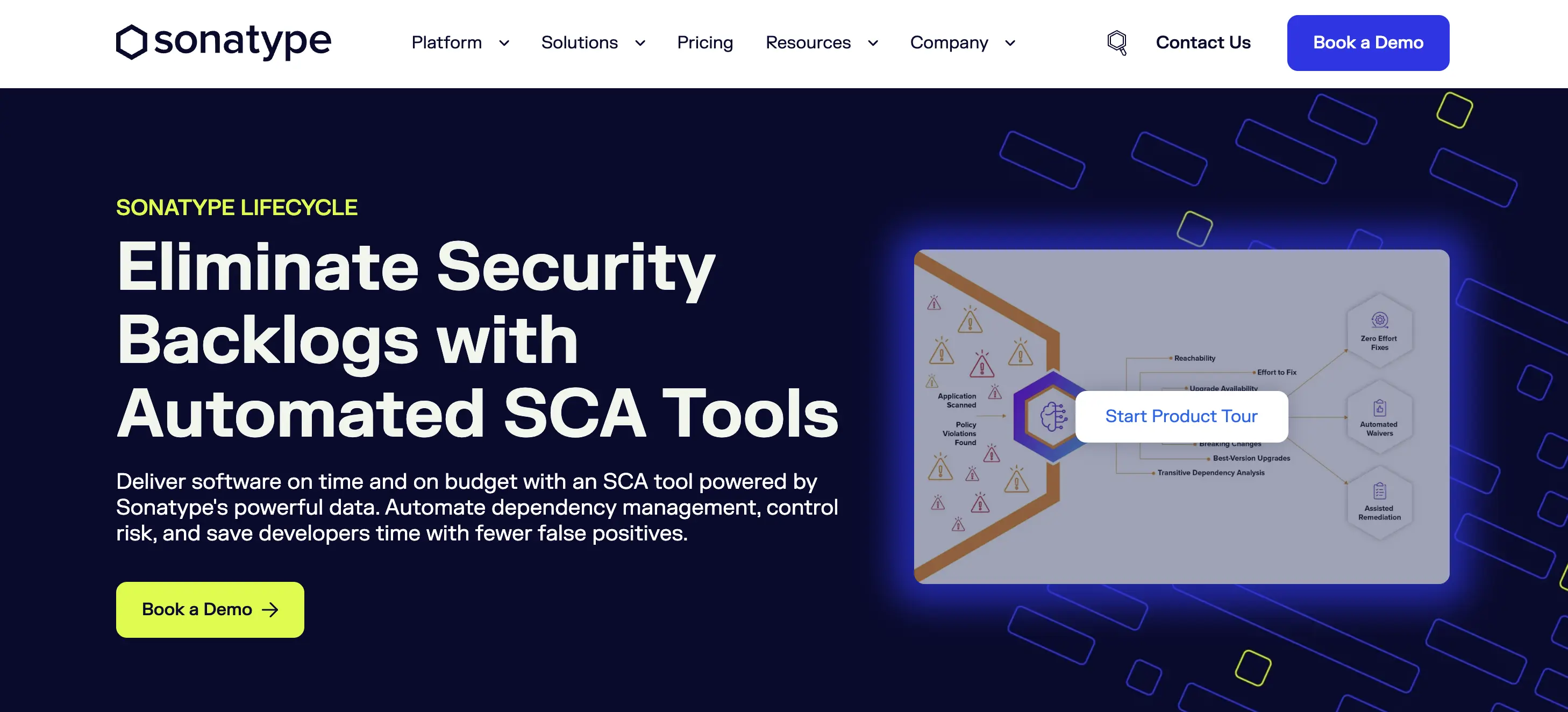1568x712 pixels.
Task: Open the search magnifier icon
Action: 1116,42
